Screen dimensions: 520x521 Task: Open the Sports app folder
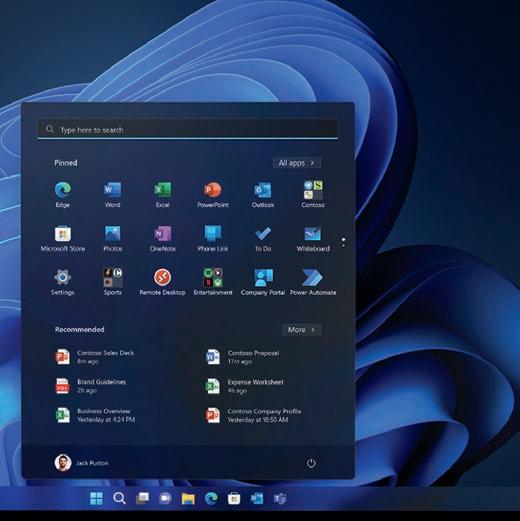click(113, 282)
